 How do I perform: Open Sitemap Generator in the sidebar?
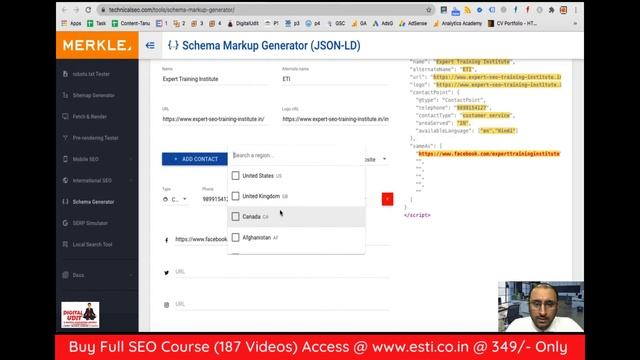[x=93, y=96]
